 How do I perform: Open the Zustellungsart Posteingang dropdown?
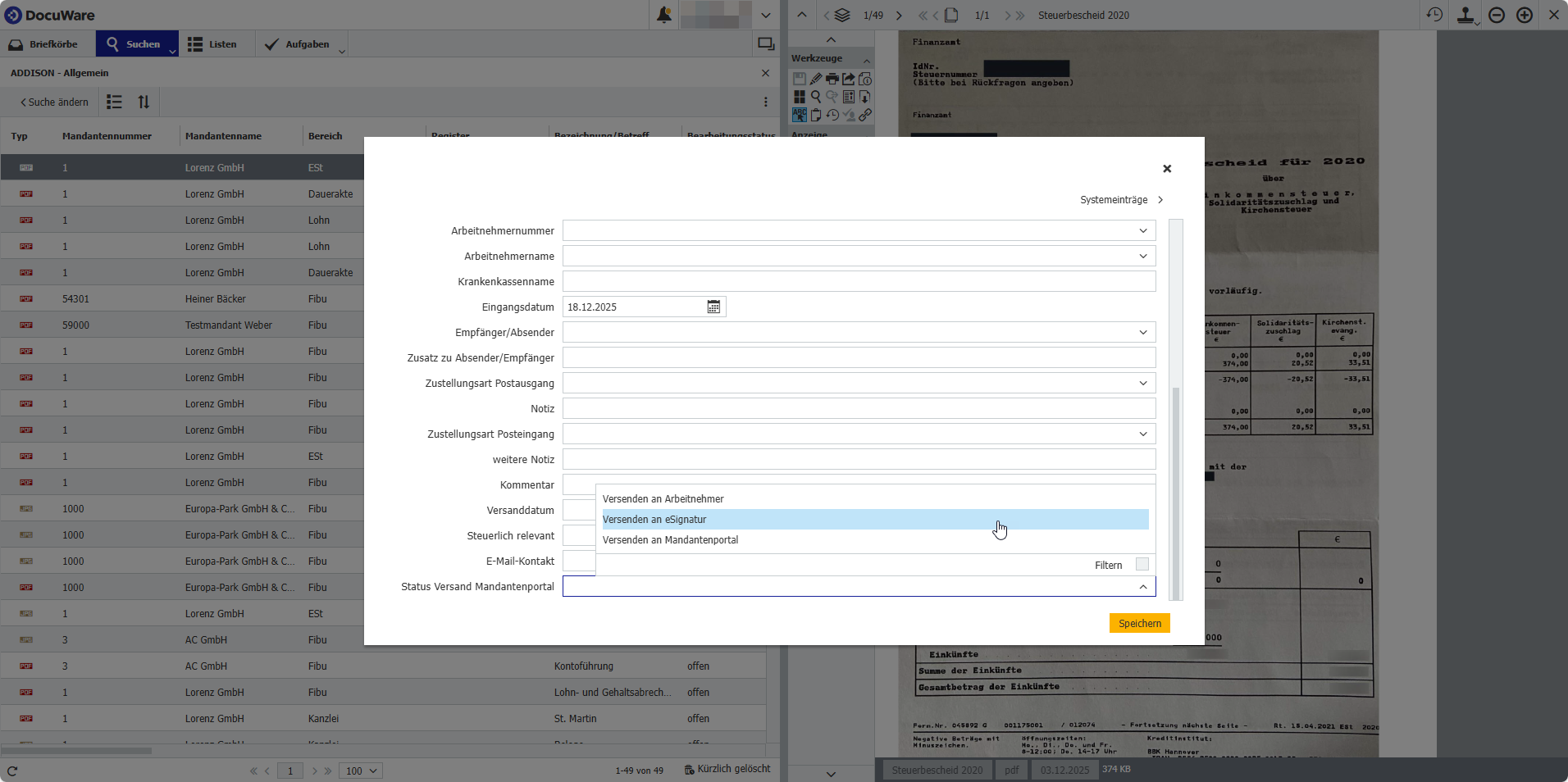(1143, 434)
